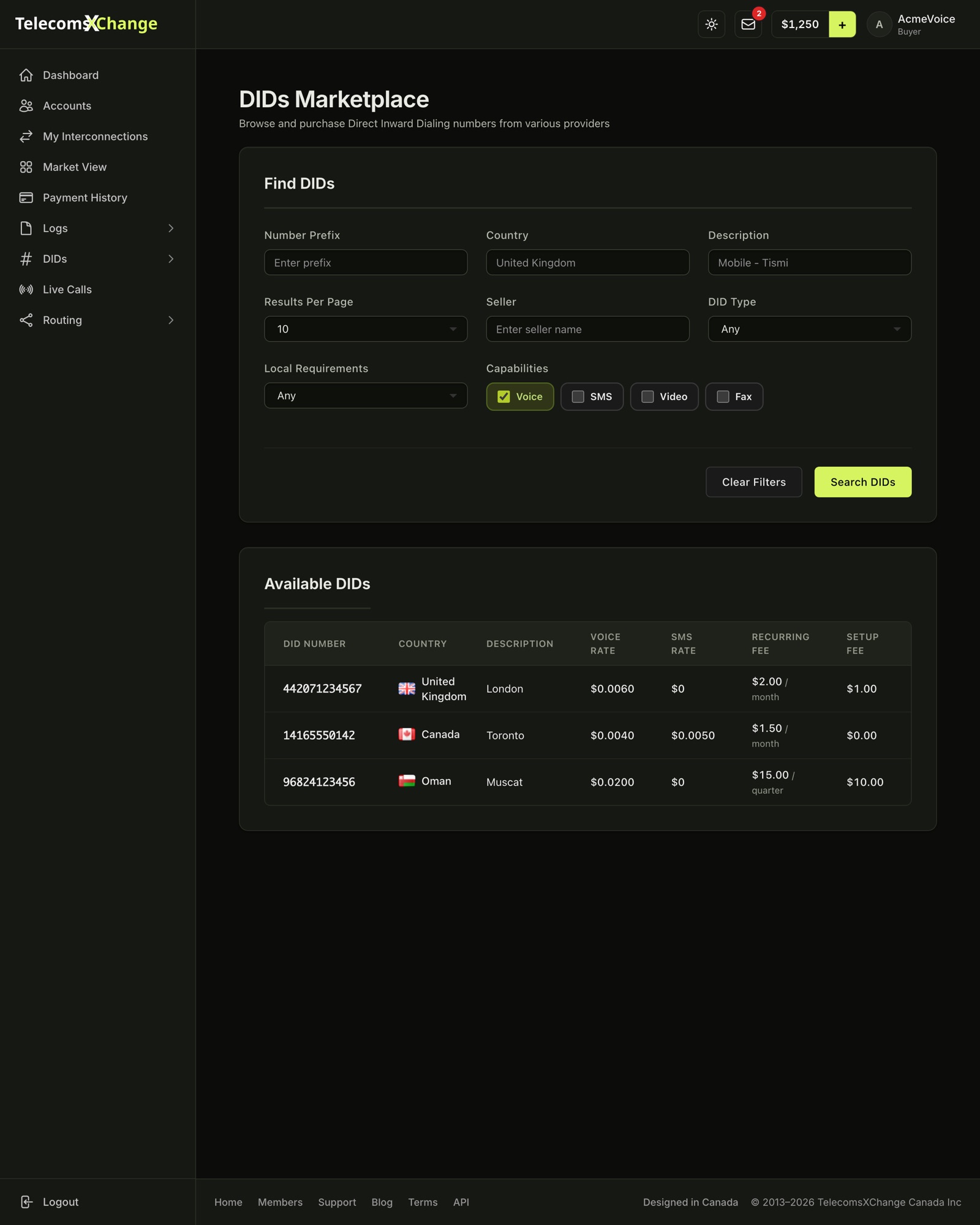Image resolution: width=980 pixels, height=1225 pixels.
Task: Expand the DIDs submenu chevron
Action: [171, 259]
